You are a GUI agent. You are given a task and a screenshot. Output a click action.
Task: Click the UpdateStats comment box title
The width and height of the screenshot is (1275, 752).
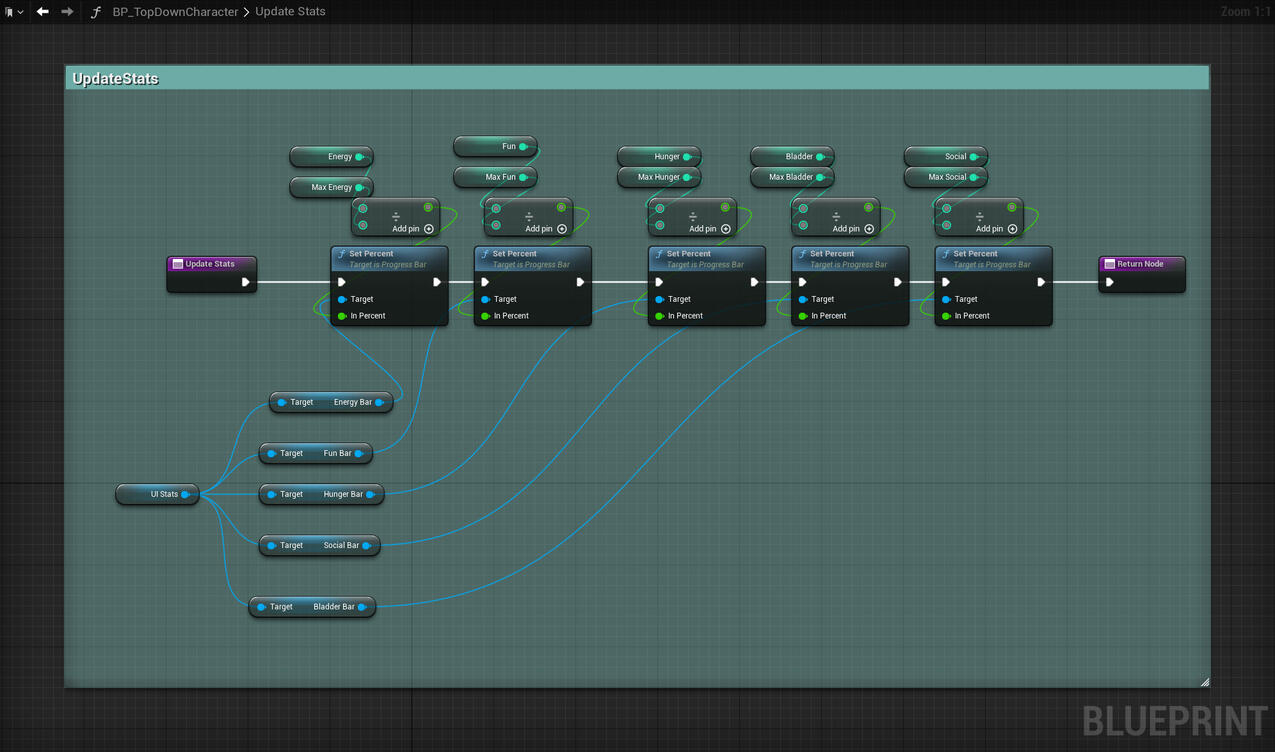tap(115, 79)
